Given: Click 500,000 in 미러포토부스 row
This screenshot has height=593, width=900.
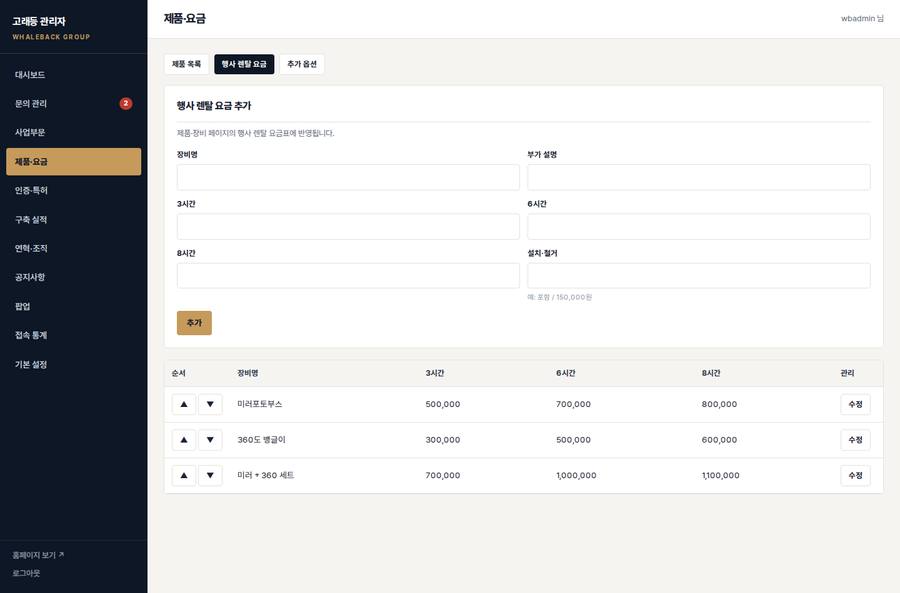Looking at the screenshot, I should [x=443, y=404].
